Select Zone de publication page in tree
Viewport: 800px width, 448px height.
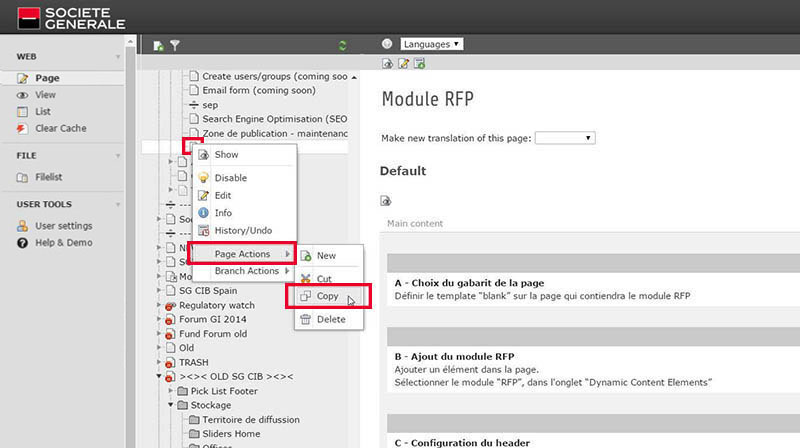pyautogui.click(x=274, y=133)
